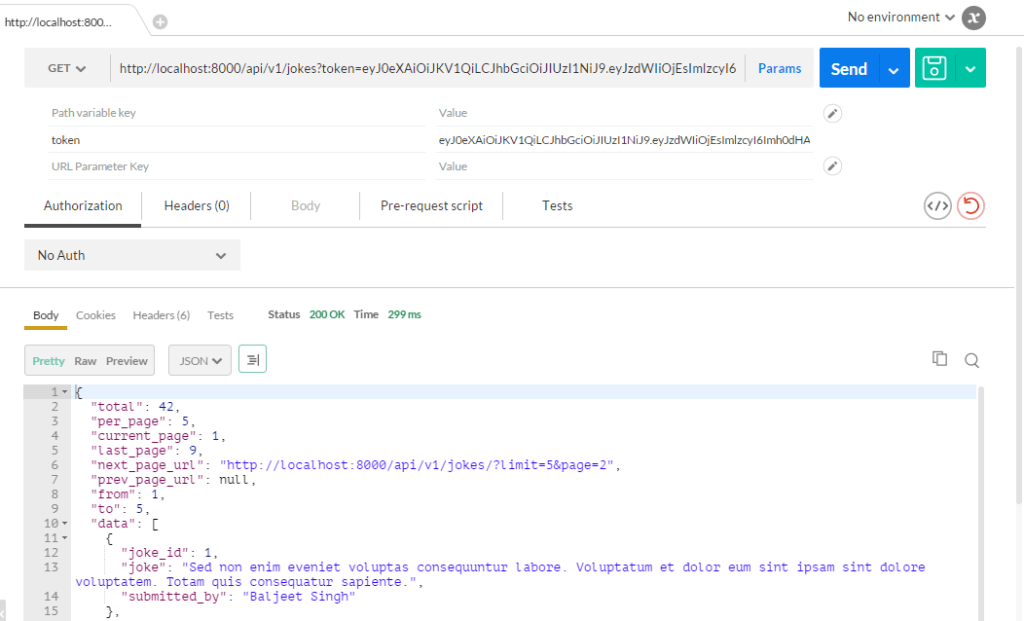The image size is (1024, 621).
Task: Click the save request floppy disk icon
Action: tap(934, 68)
